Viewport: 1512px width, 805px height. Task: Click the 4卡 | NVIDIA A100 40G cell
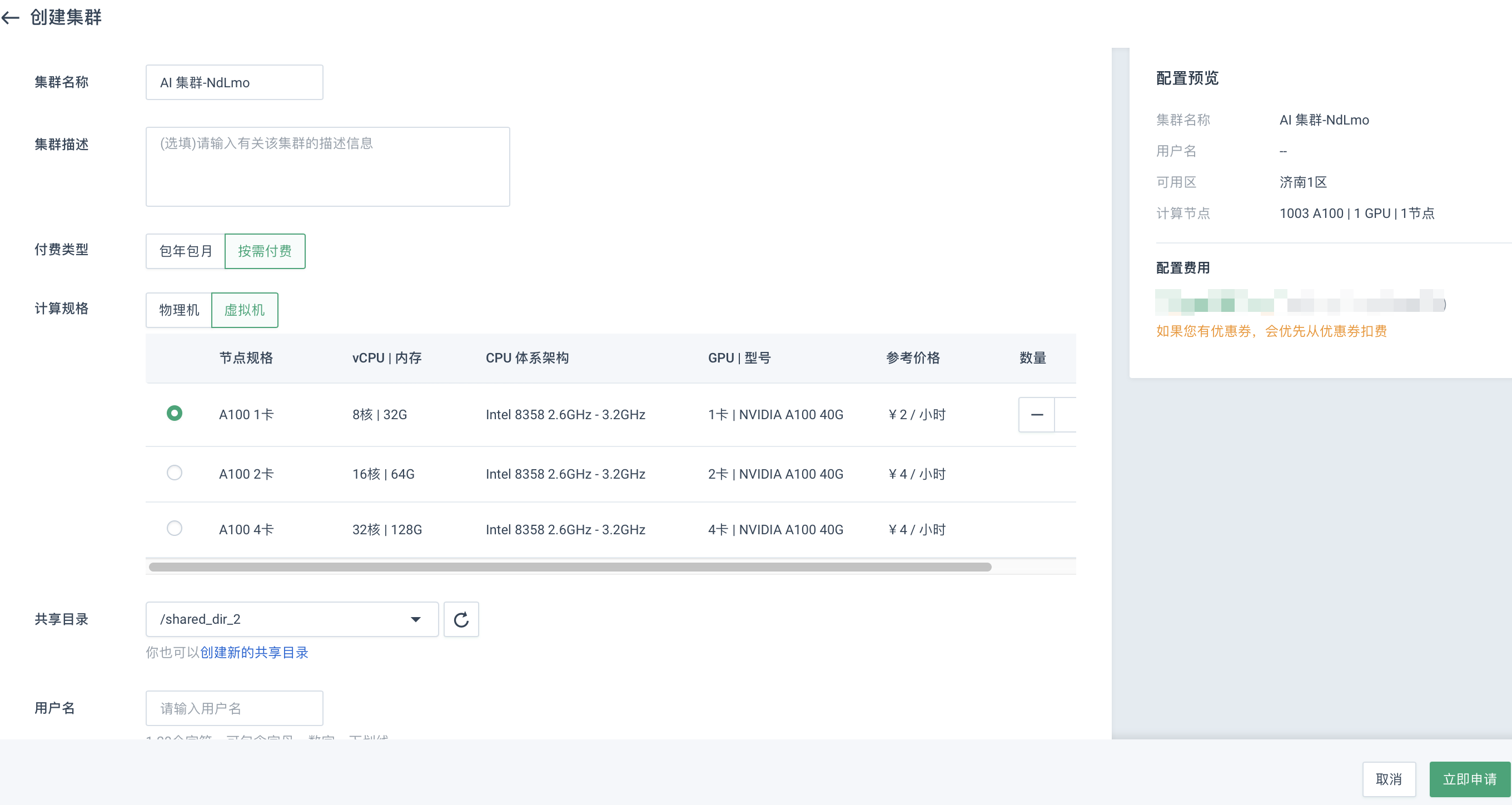coord(775,530)
